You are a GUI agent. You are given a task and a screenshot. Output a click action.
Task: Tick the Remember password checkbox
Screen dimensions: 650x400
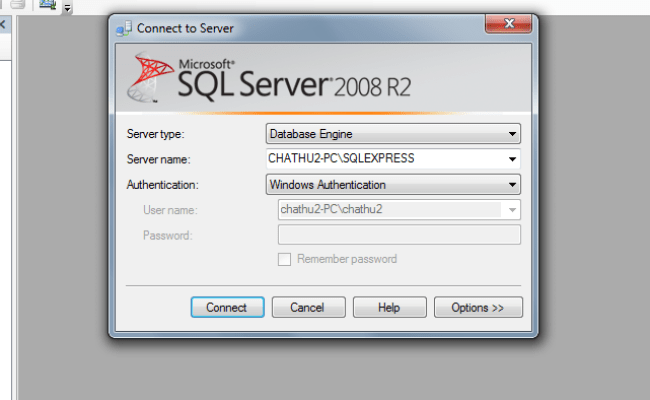pos(284,259)
